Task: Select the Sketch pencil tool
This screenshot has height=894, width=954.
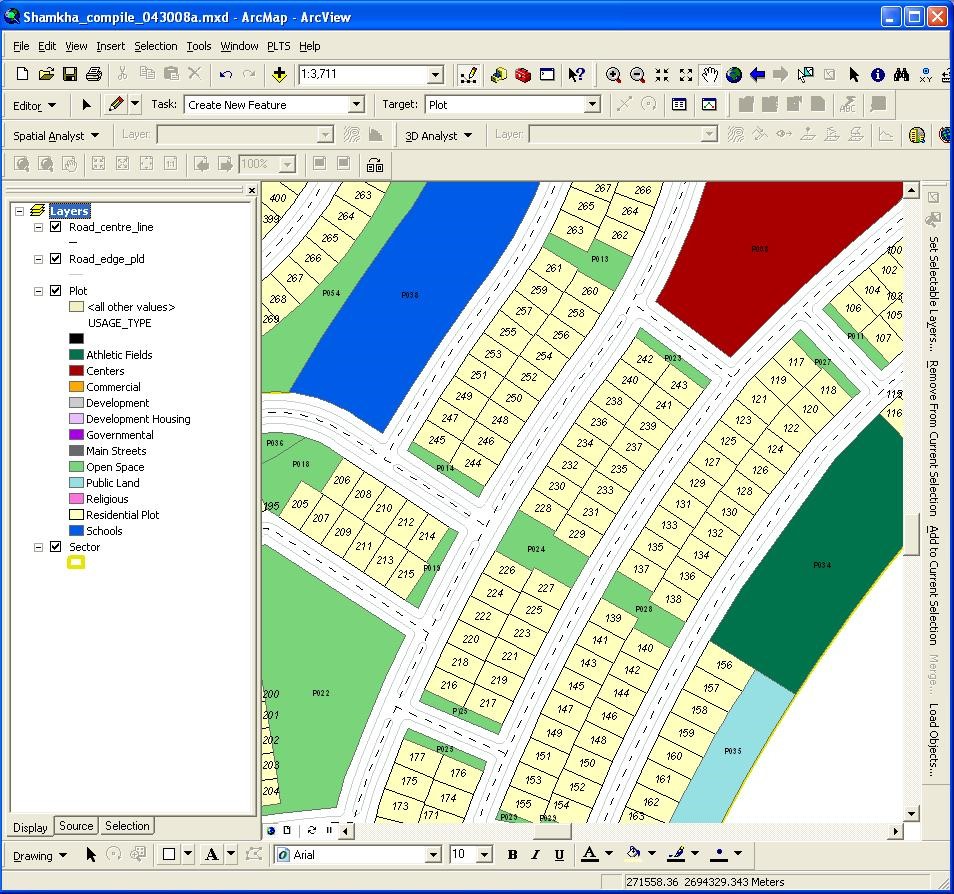Action: coord(115,104)
